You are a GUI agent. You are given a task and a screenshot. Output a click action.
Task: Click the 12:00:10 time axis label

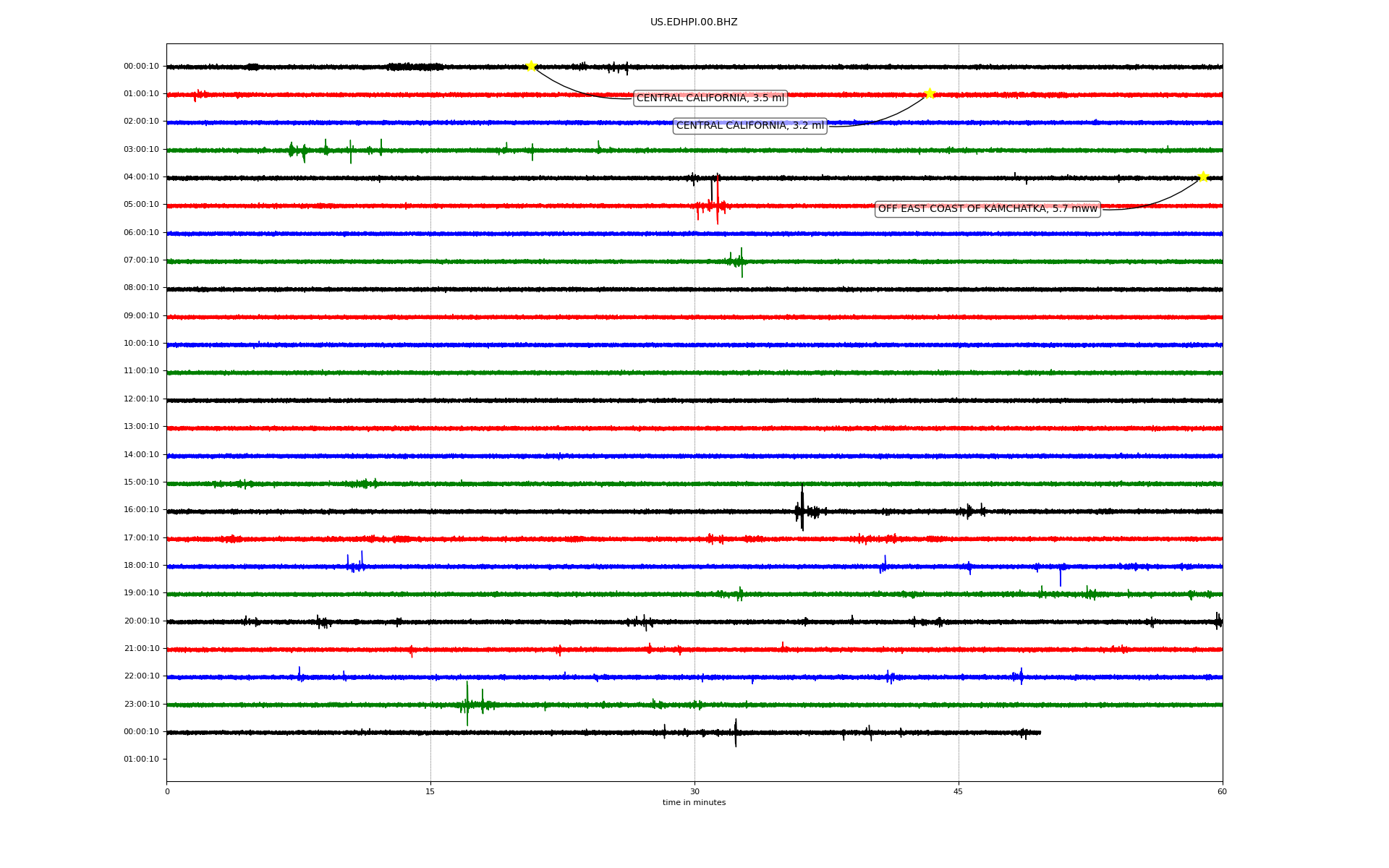point(141,399)
